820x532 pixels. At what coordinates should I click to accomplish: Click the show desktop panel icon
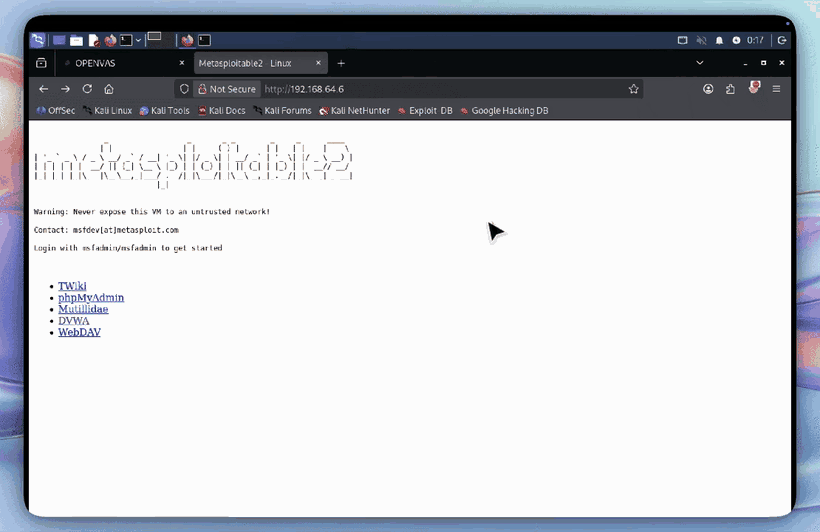[x=59, y=40]
